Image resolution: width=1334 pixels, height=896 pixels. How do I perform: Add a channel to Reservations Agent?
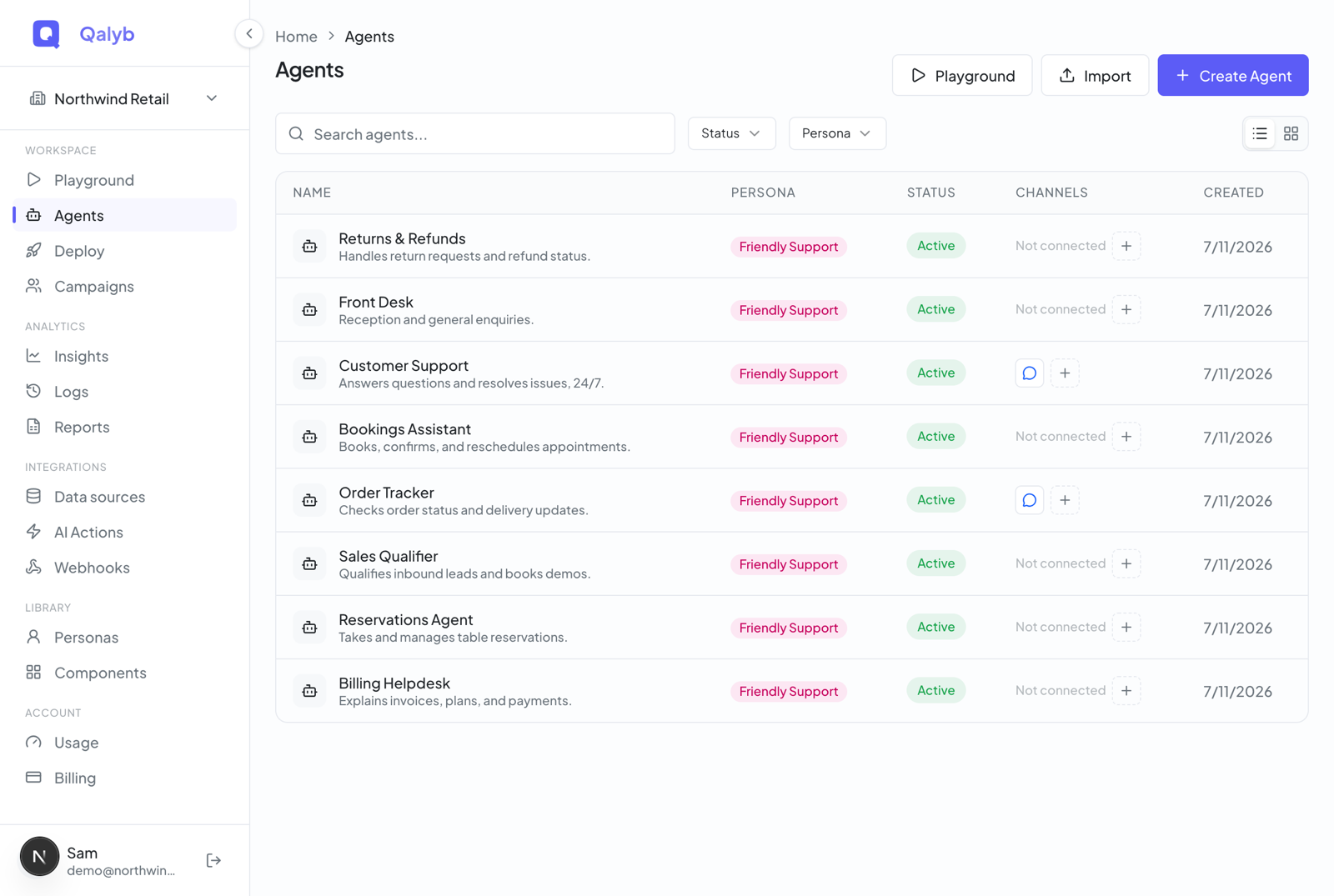[1126, 627]
